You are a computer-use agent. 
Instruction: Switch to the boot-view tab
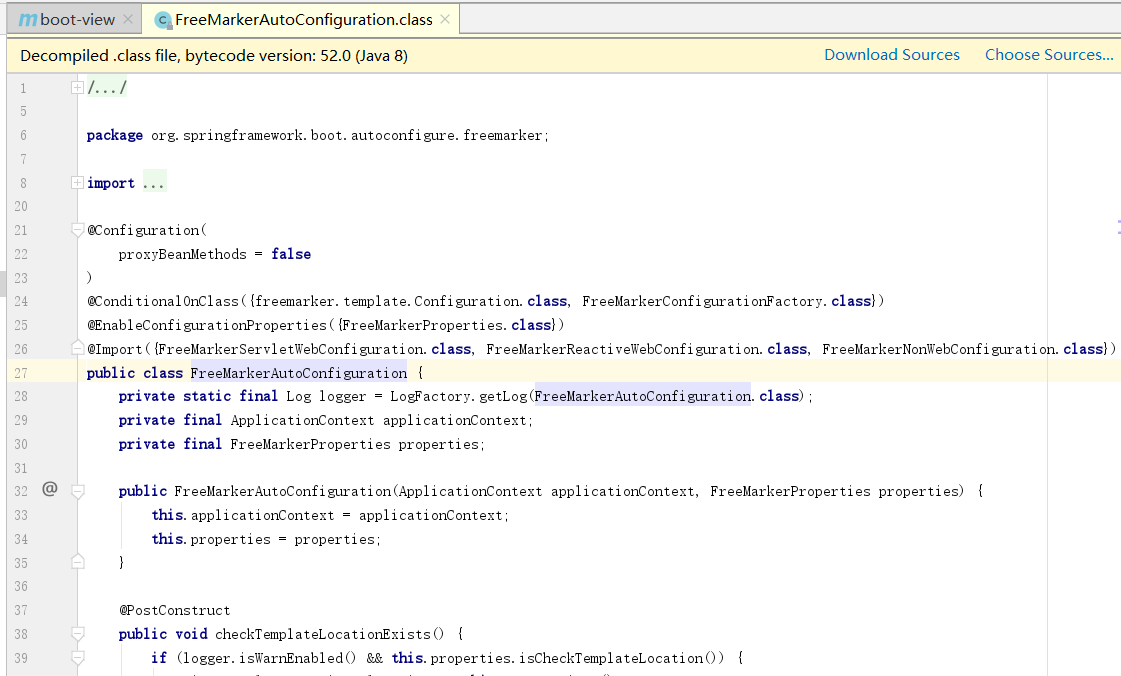pos(77,20)
